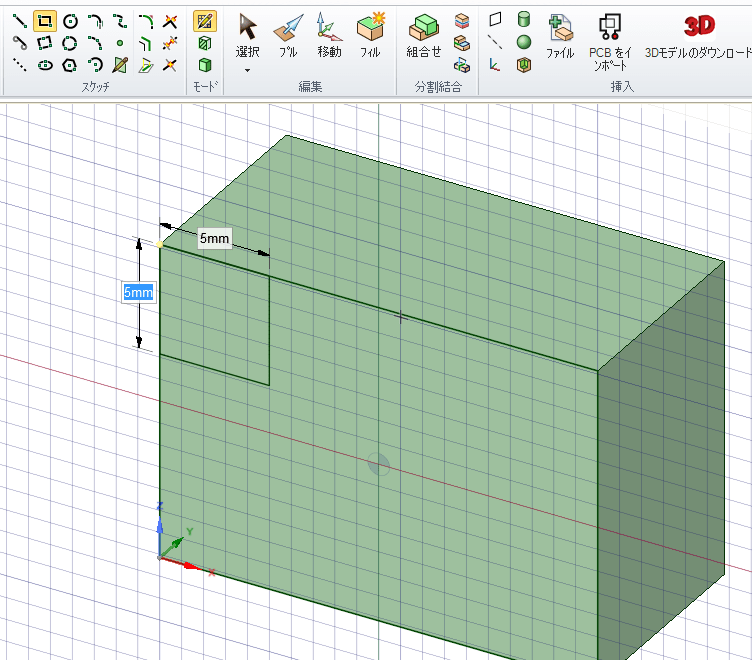Insert a Cylinder

pyautogui.click(x=524, y=20)
